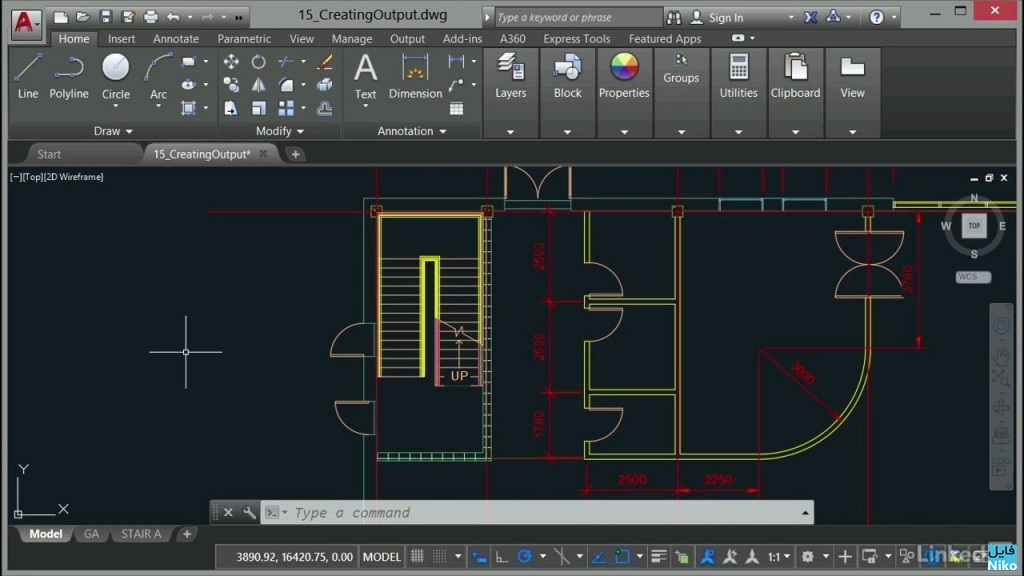Add a new layout with plus button
The width and height of the screenshot is (1024, 576).
(187, 534)
